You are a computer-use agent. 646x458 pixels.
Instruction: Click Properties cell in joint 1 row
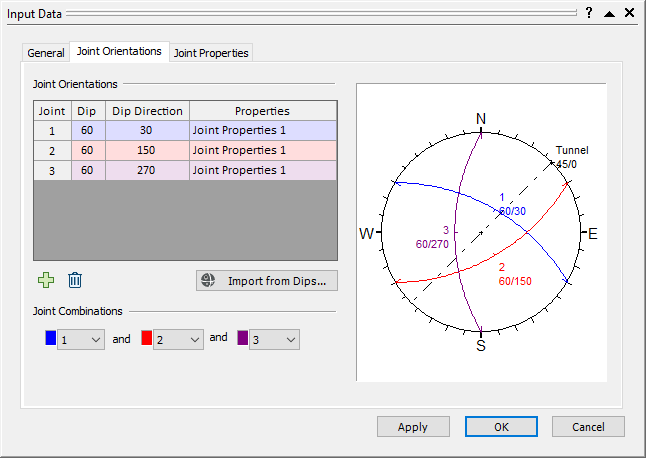263,131
